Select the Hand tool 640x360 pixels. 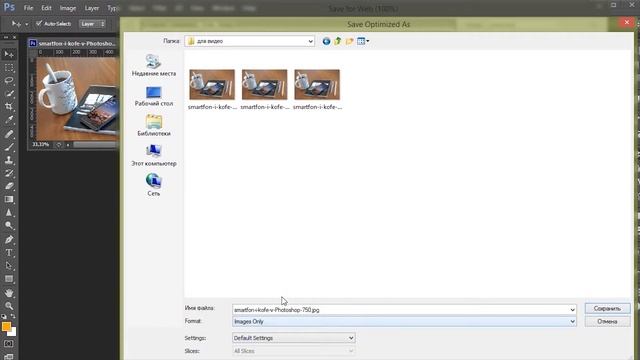click(9, 293)
